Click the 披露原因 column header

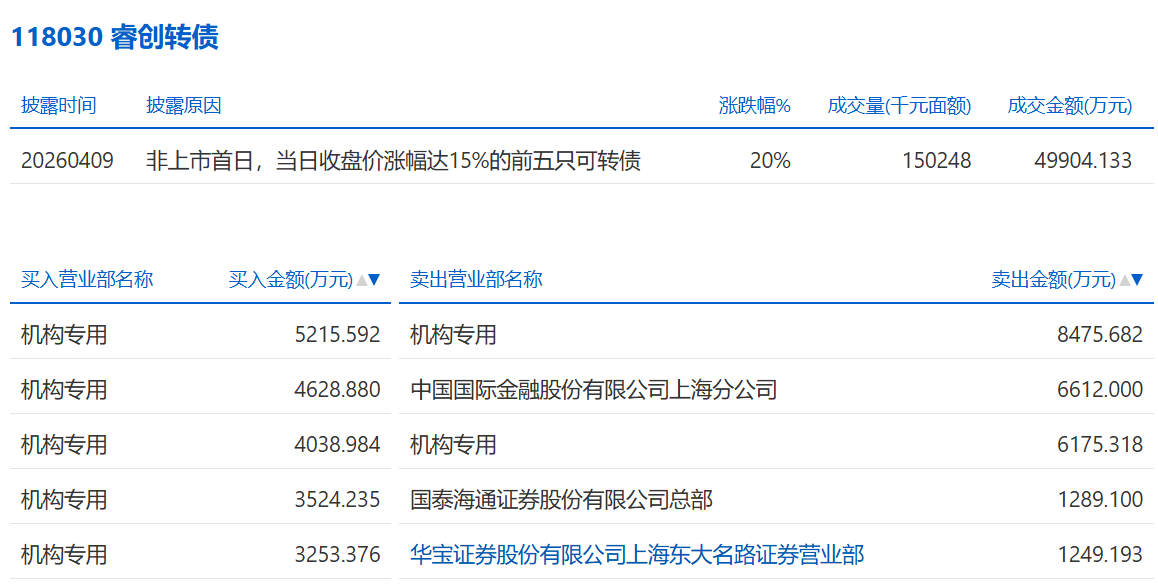tap(183, 106)
